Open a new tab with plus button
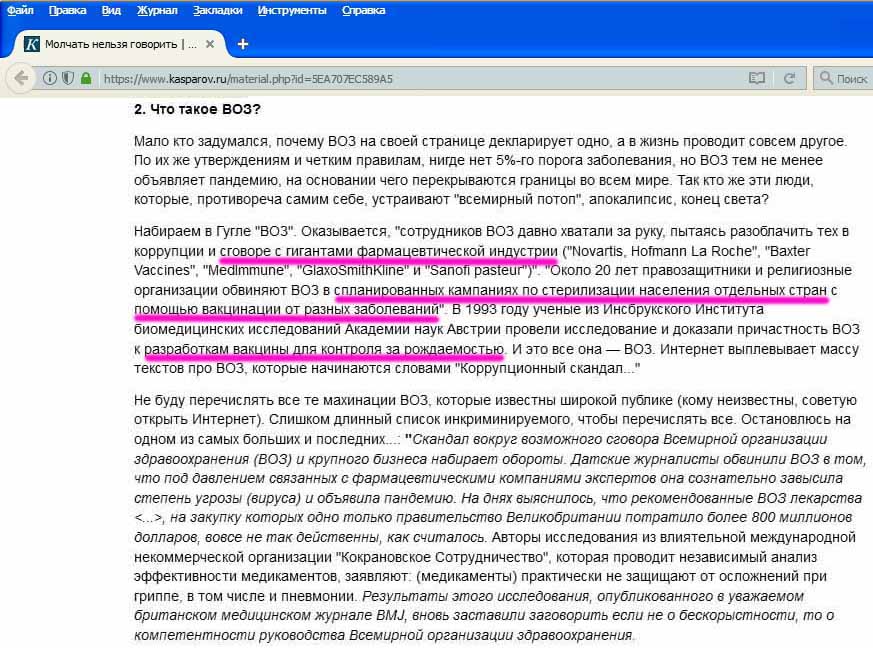The width and height of the screenshot is (873, 648). coord(243,44)
